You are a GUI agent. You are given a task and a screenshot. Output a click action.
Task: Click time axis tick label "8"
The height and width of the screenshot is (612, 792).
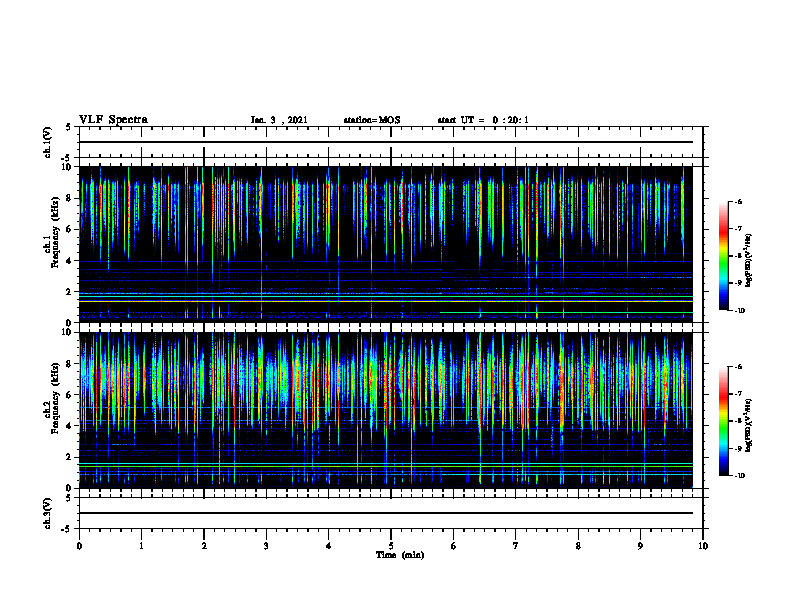(578, 546)
